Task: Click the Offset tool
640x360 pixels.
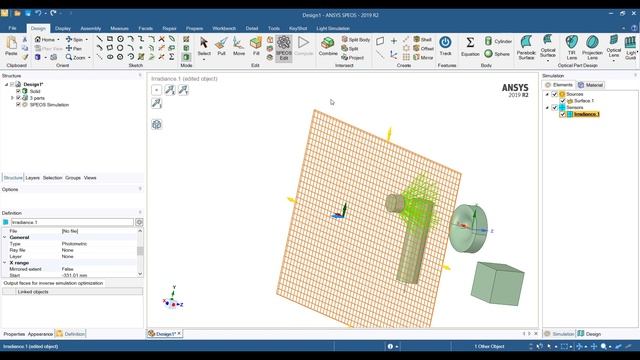Action: [423, 49]
